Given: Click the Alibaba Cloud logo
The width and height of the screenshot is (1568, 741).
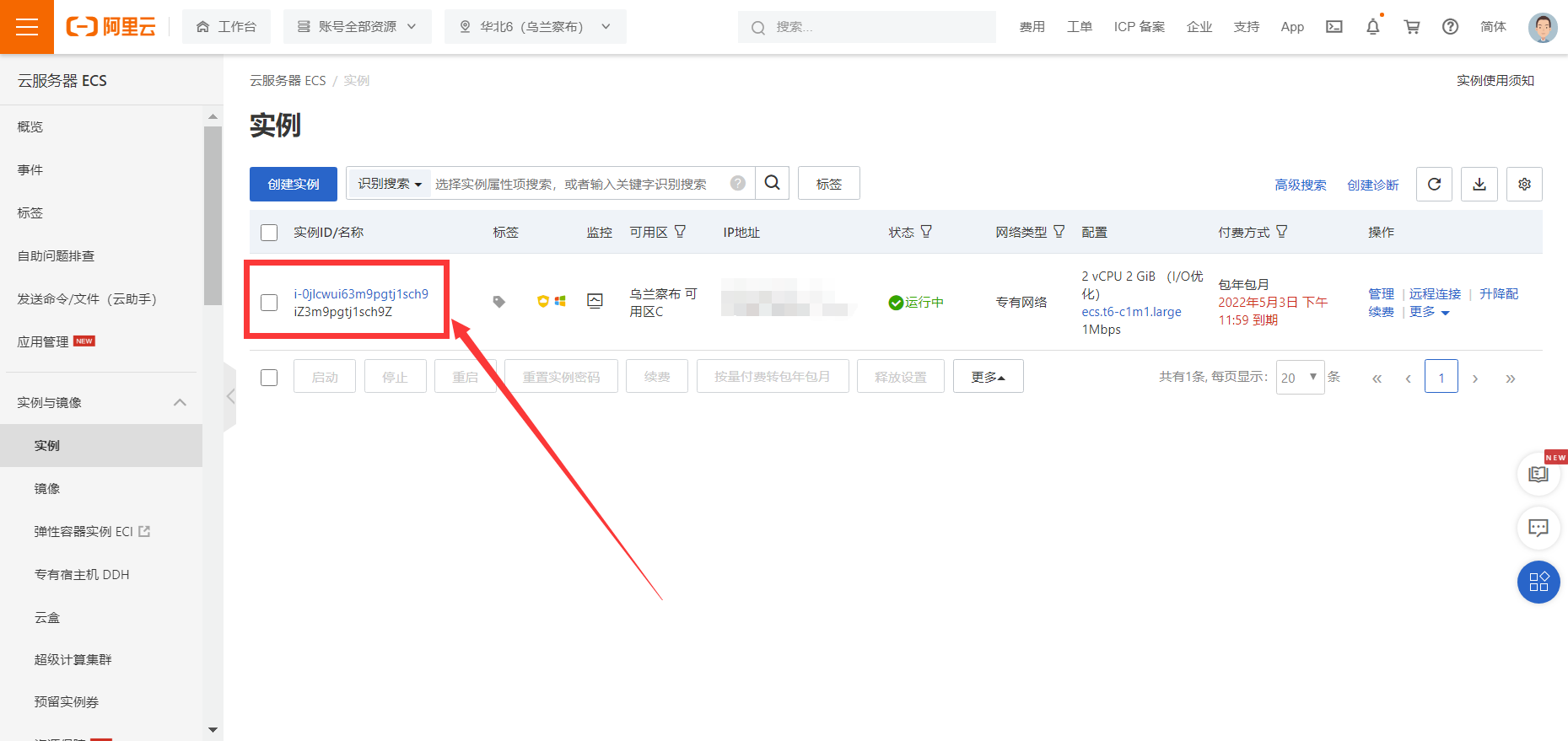Looking at the screenshot, I should point(111,27).
